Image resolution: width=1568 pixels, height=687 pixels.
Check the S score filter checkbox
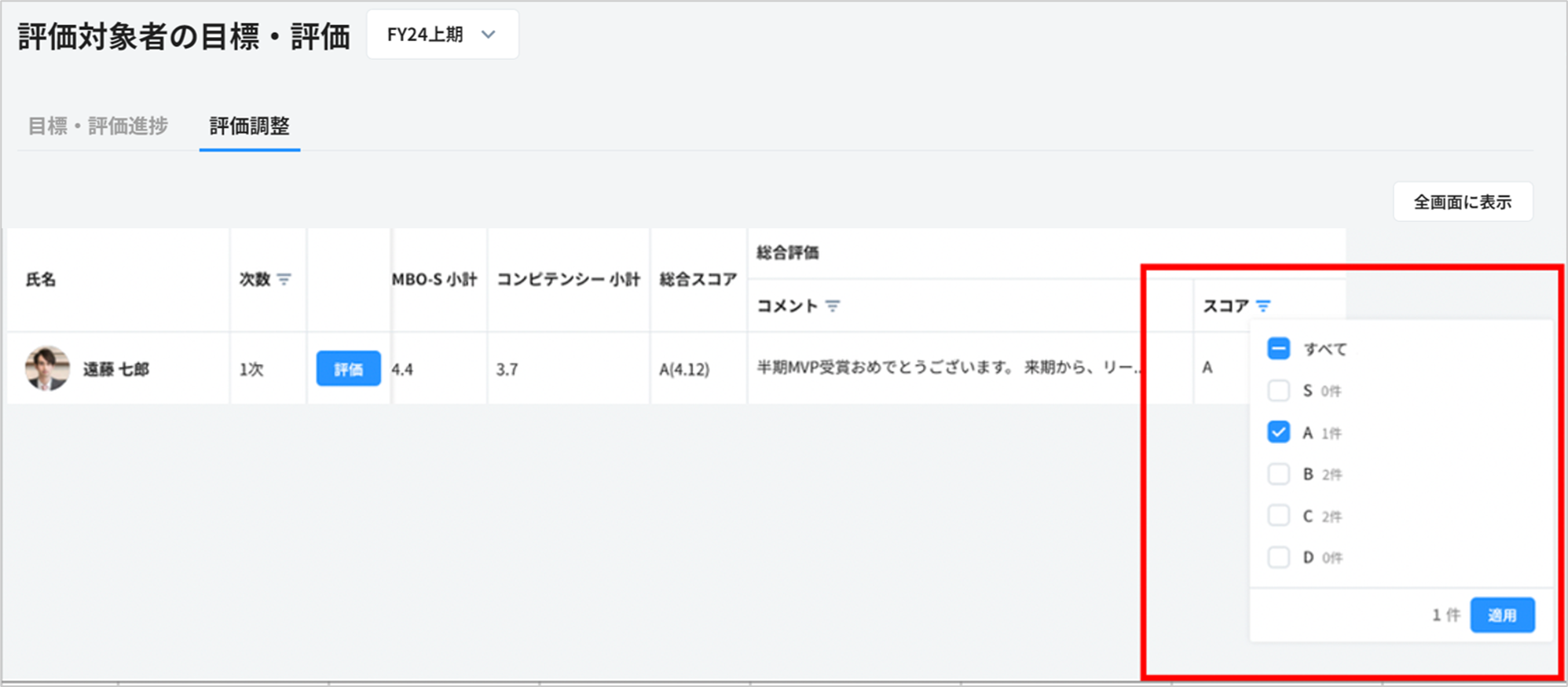pos(1278,391)
